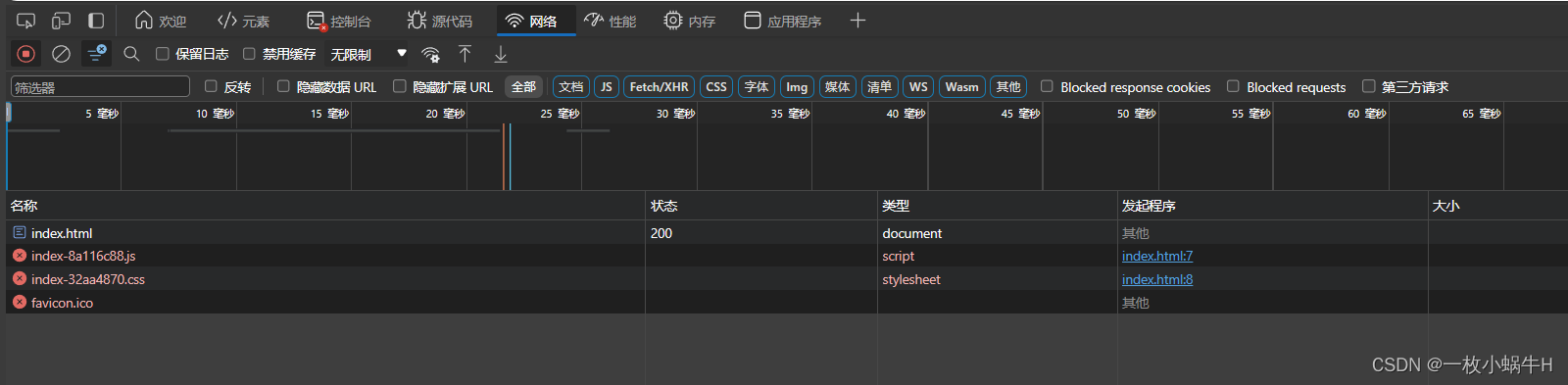
Task: Open initiator link index.html:8
Action: click(1157, 279)
